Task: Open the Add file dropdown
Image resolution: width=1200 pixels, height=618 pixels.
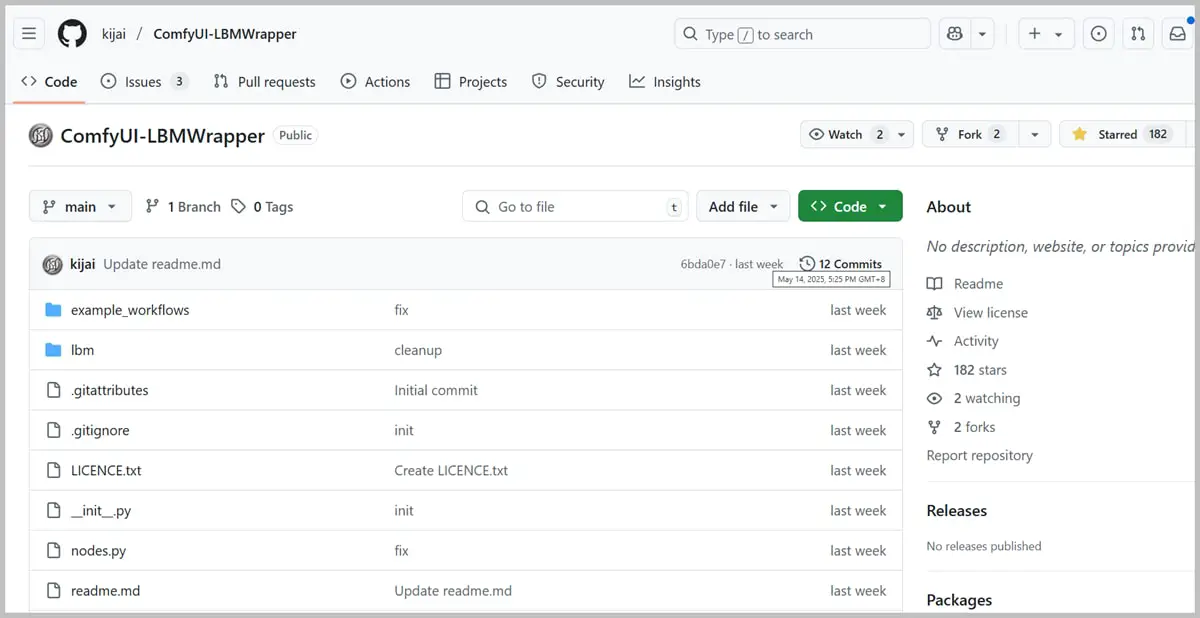Action: [x=743, y=206]
